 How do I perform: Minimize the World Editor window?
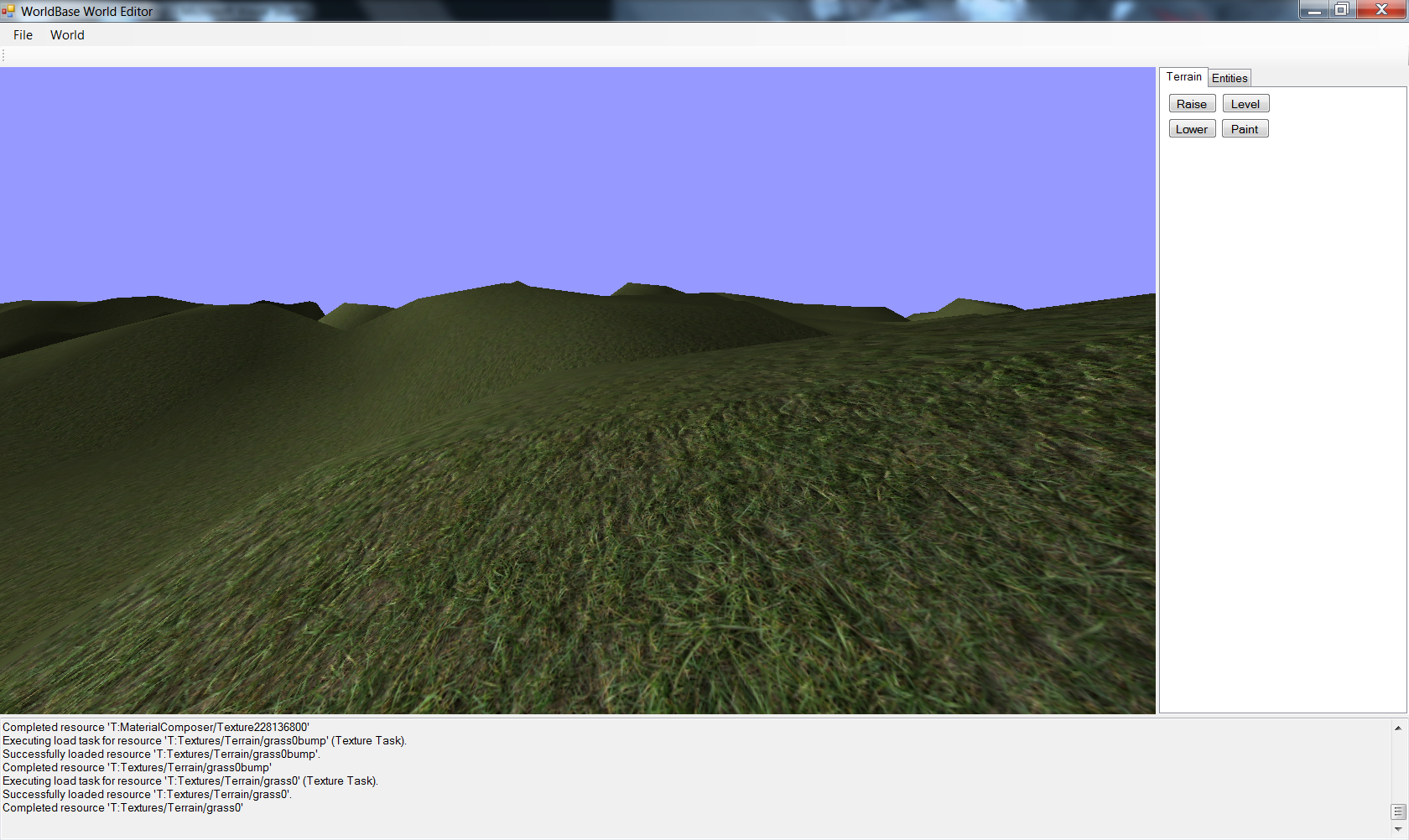[1314, 9]
